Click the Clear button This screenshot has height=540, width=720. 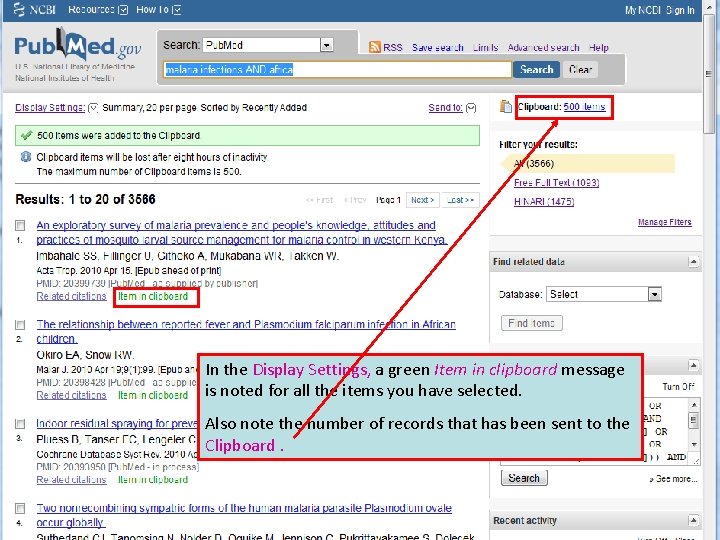tap(580, 69)
